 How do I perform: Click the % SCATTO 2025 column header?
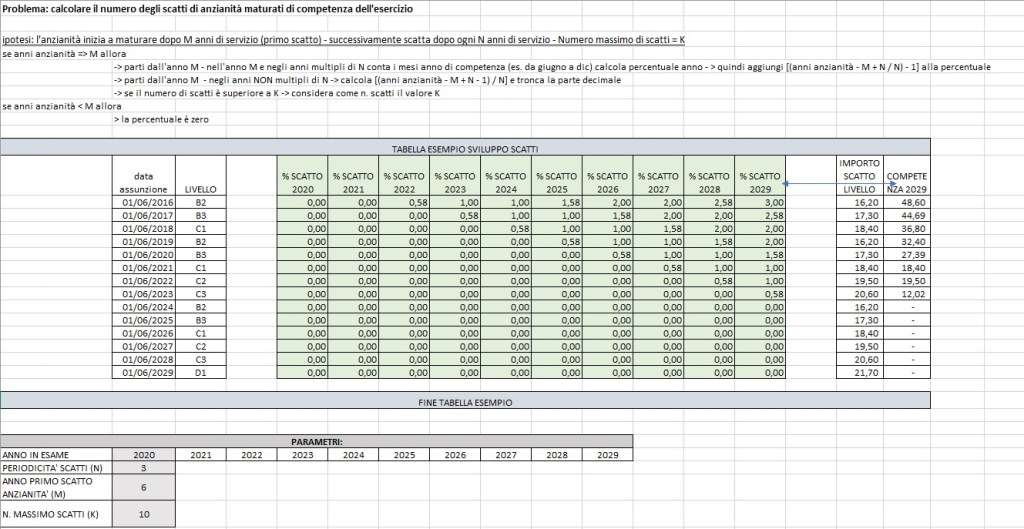(x=556, y=182)
